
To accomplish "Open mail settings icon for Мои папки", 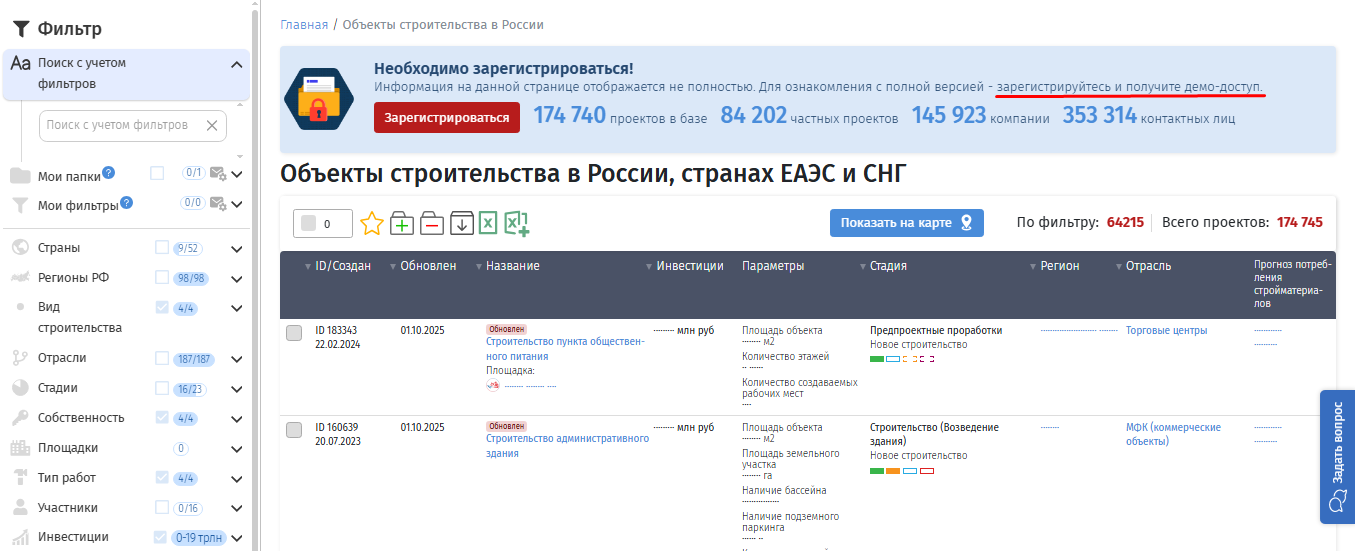I will (x=218, y=174).
